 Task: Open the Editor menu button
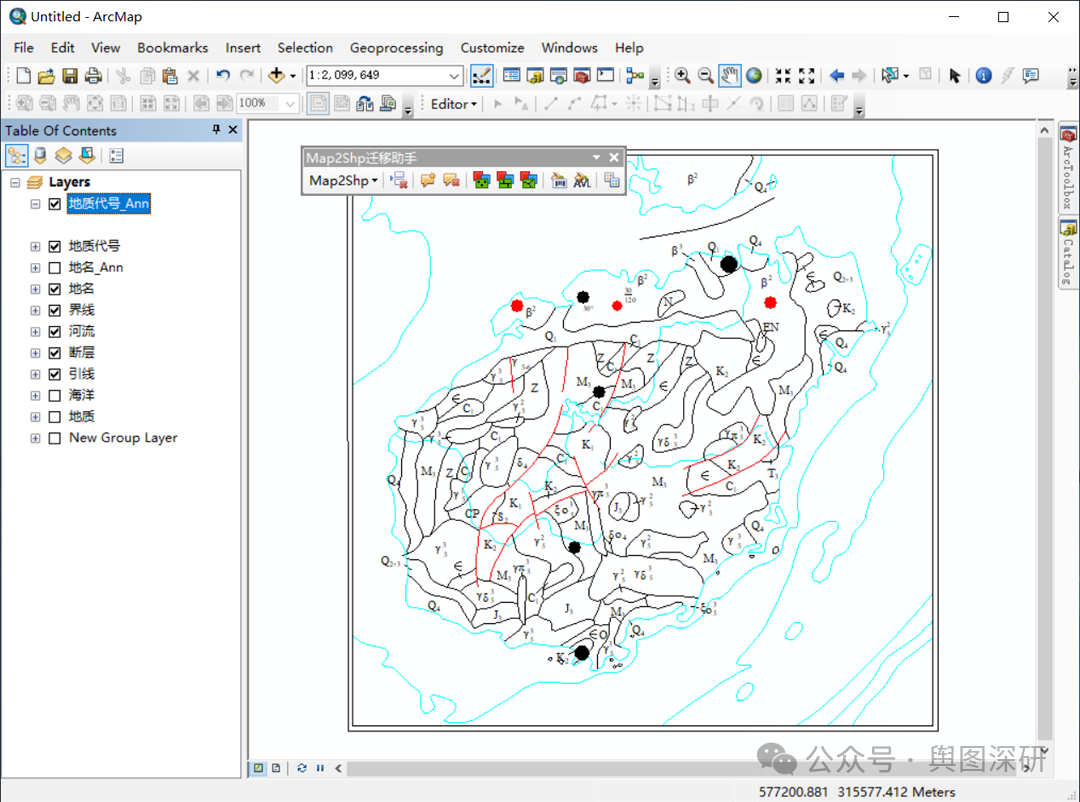(453, 103)
